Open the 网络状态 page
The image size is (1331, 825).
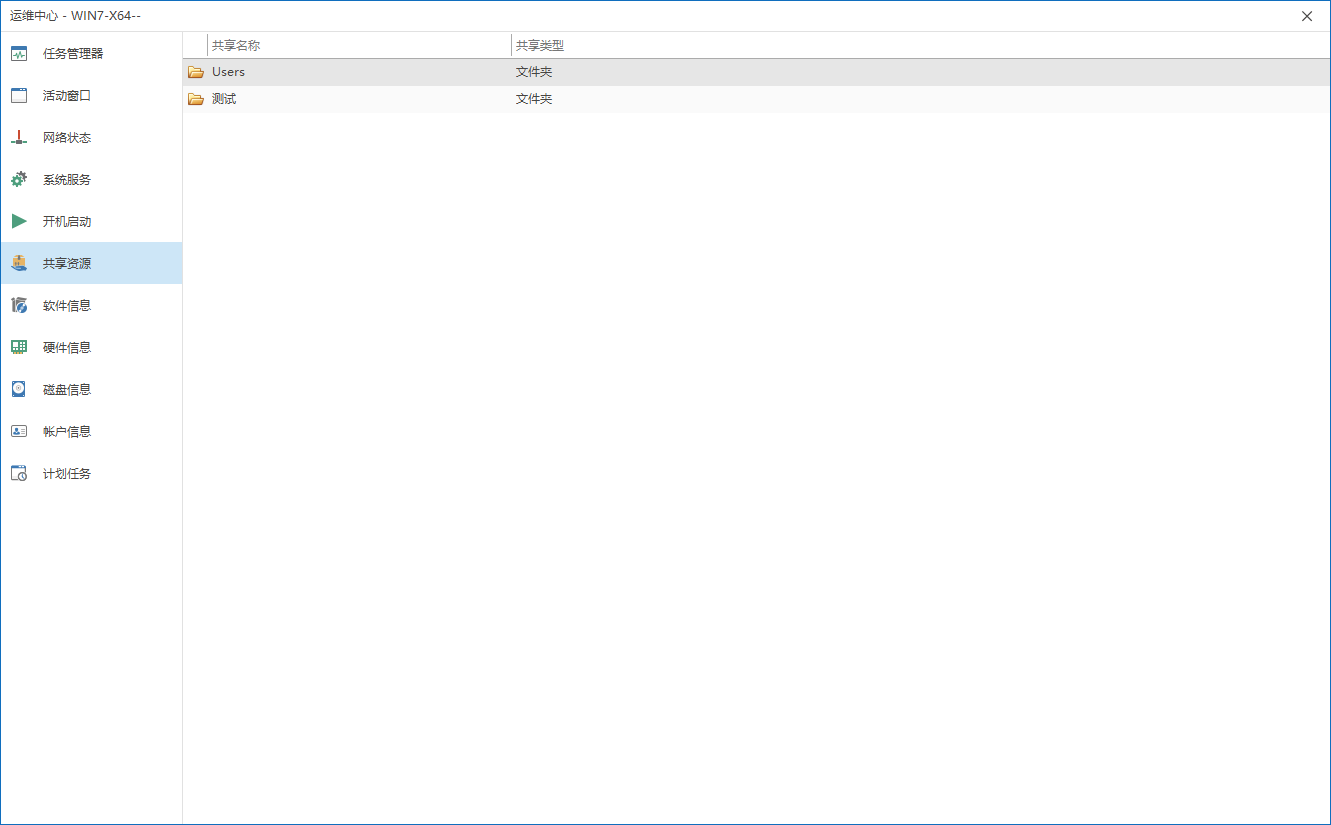click(91, 137)
